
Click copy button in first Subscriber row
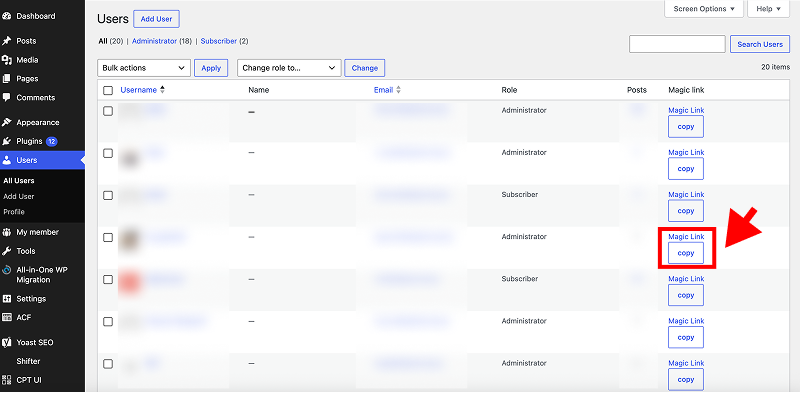(686, 211)
